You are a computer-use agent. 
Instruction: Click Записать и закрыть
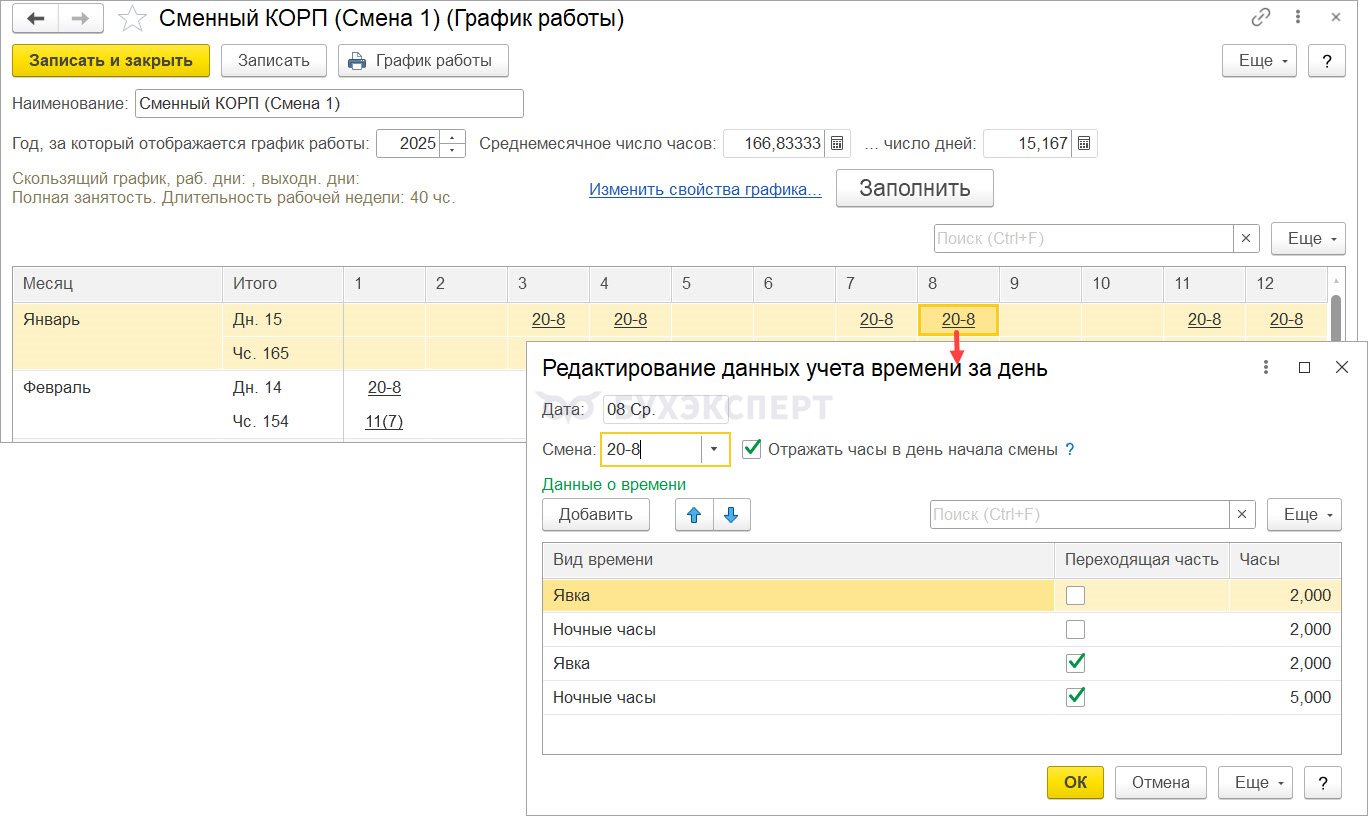point(111,61)
